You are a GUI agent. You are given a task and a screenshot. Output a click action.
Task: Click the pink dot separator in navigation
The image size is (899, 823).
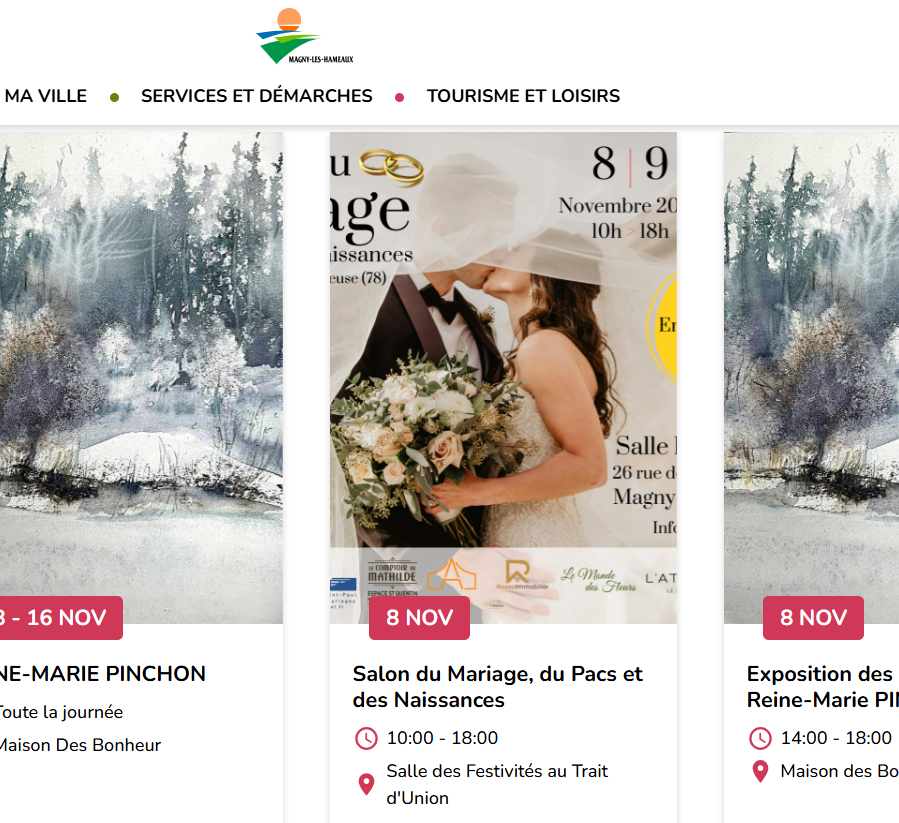click(x=400, y=97)
